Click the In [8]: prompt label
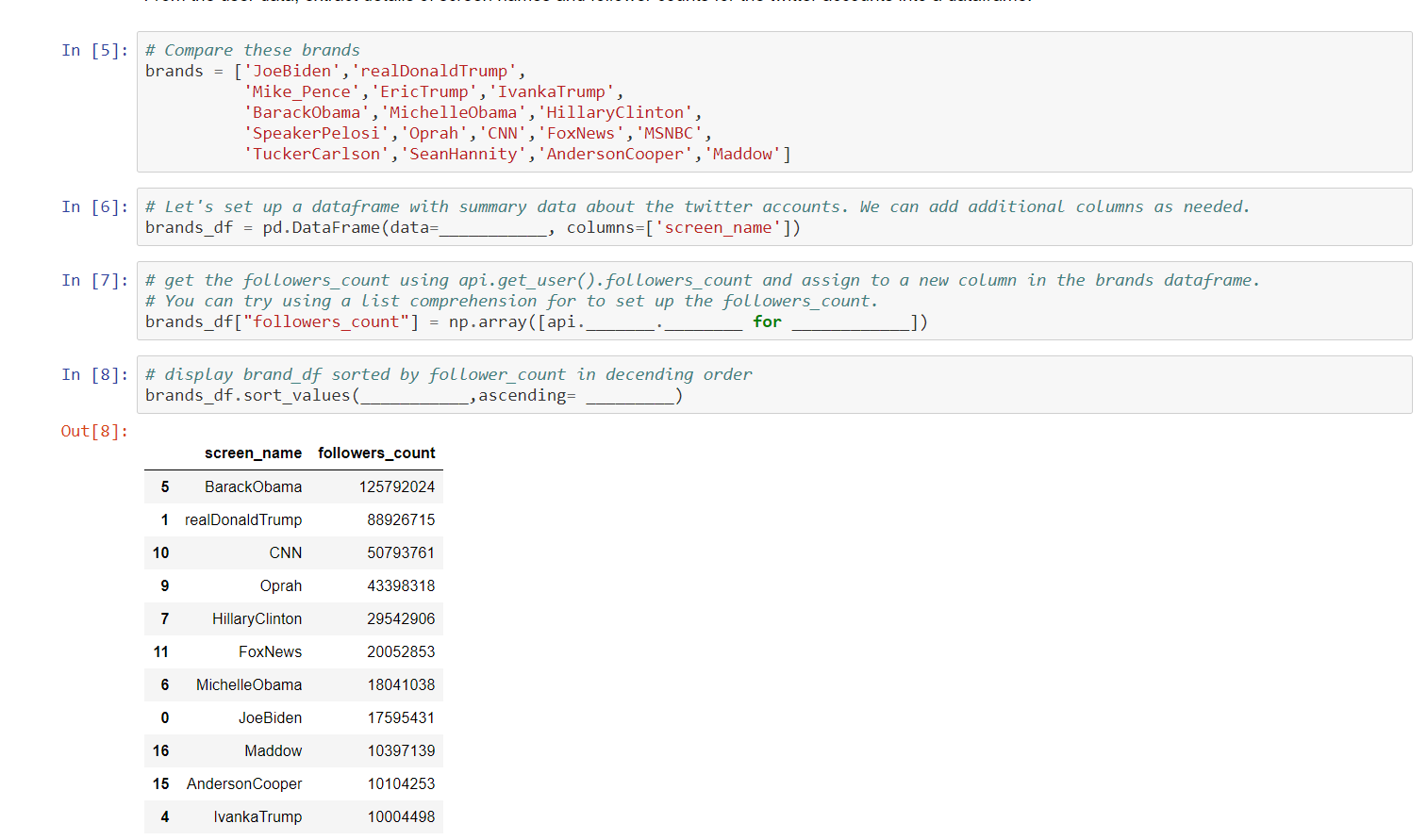This screenshot has width=1427, height=840. (94, 374)
